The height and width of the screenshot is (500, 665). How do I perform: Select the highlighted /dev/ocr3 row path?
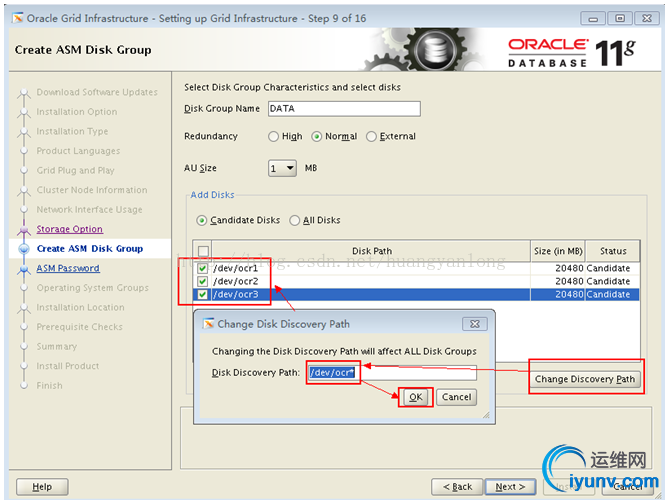[235, 295]
